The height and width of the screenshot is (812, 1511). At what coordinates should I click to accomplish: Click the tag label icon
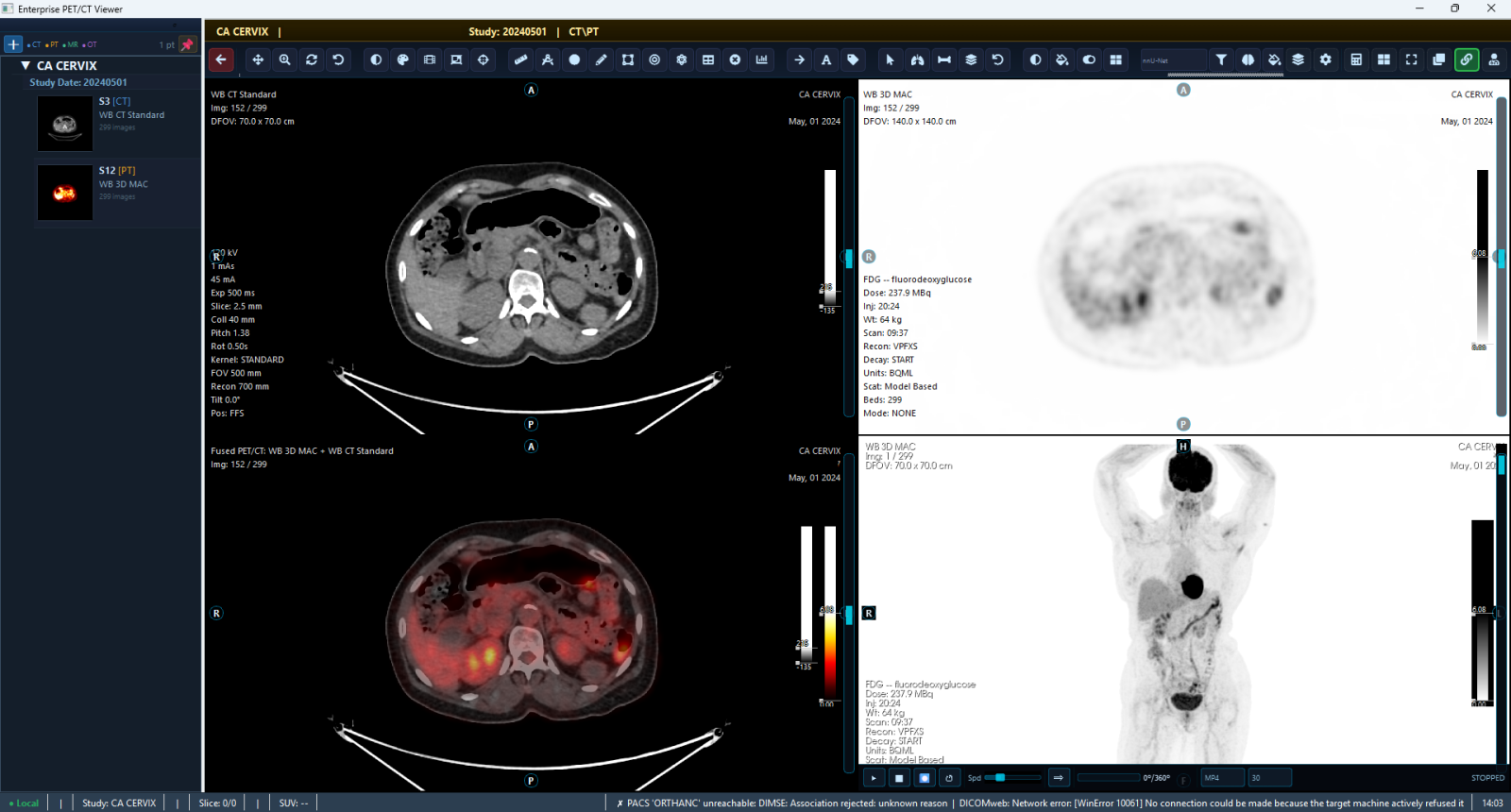coord(853,59)
